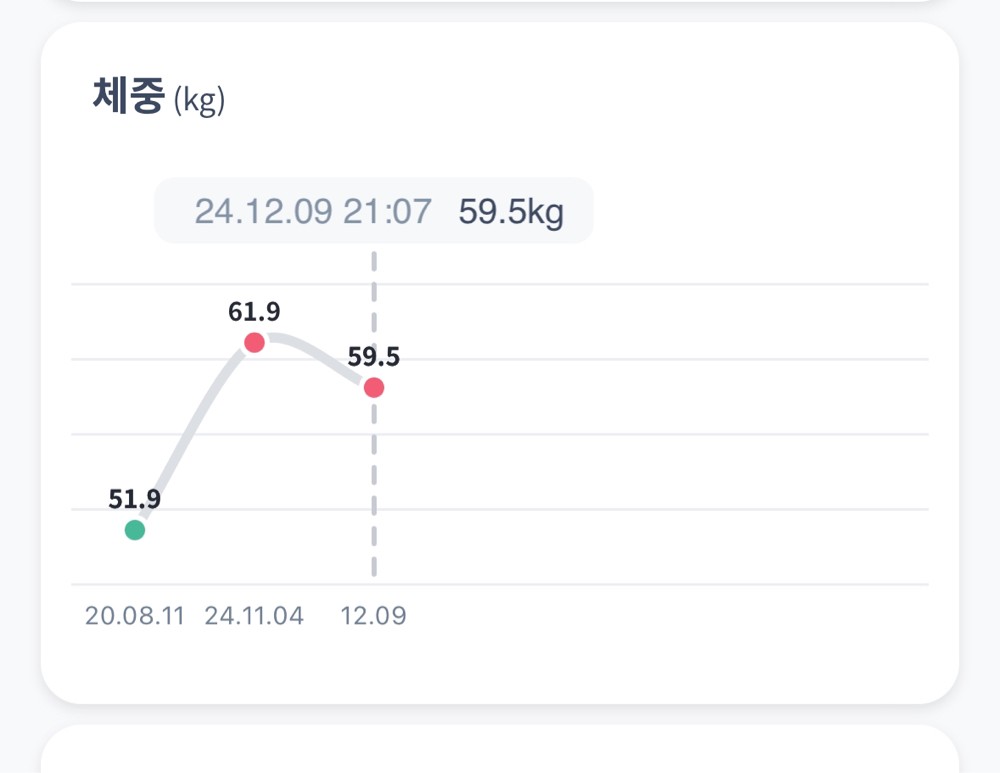Viewport: 1000px width, 773px height.
Task: Select the 24.11.04 date axis label
Action: (x=254, y=615)
